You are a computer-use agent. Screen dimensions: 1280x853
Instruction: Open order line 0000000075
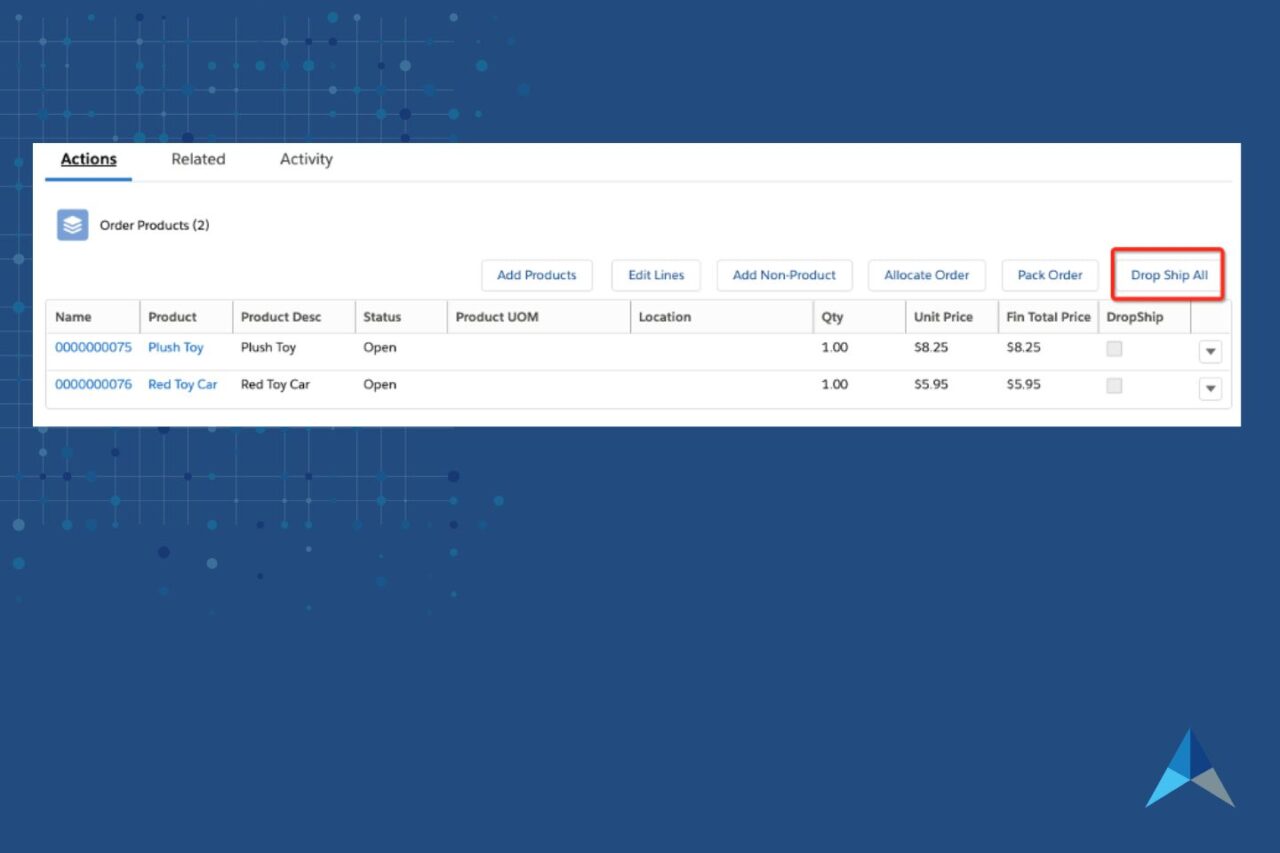[x=93, y=347]
